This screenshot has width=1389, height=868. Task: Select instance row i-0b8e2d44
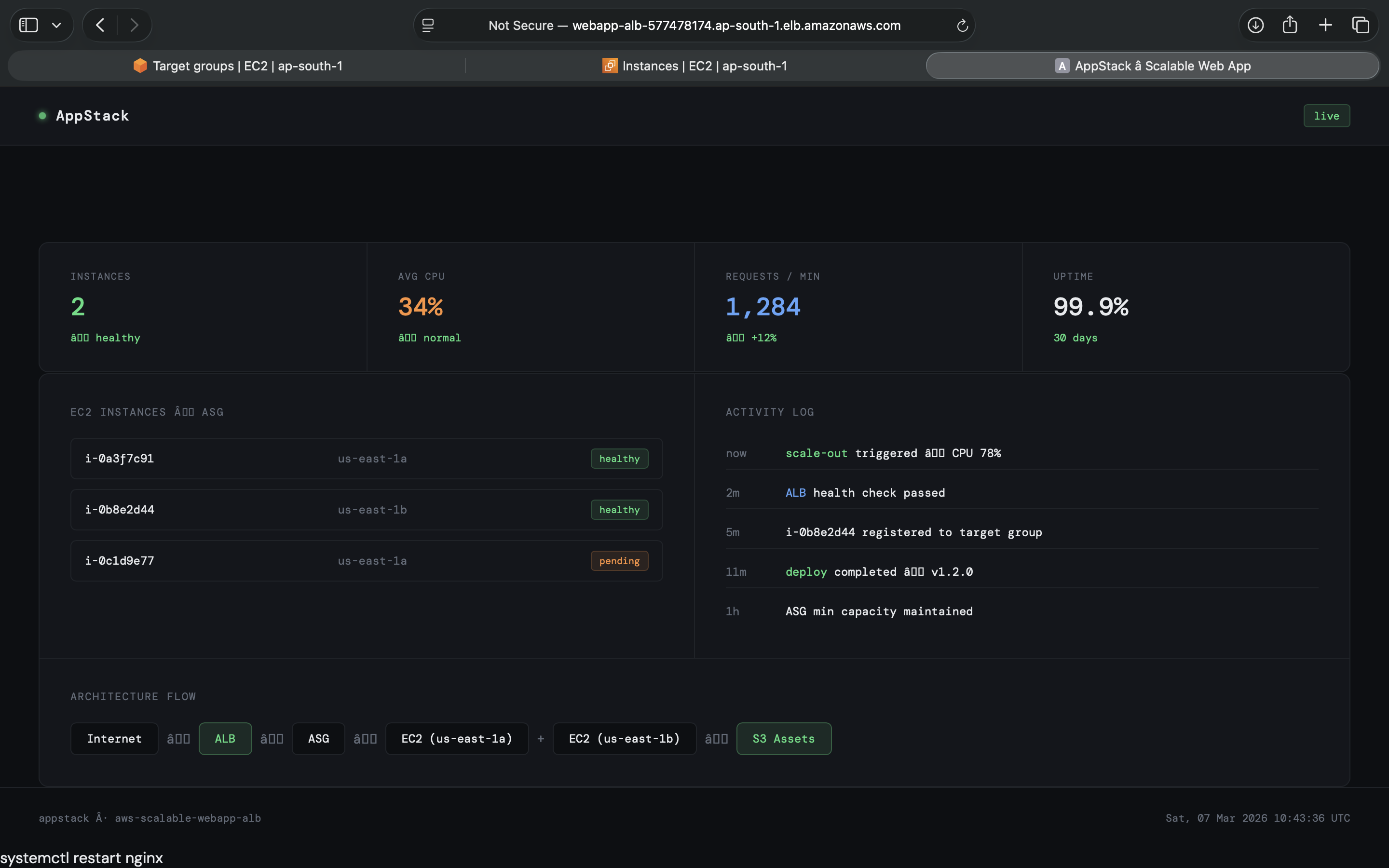click(366, 509)
